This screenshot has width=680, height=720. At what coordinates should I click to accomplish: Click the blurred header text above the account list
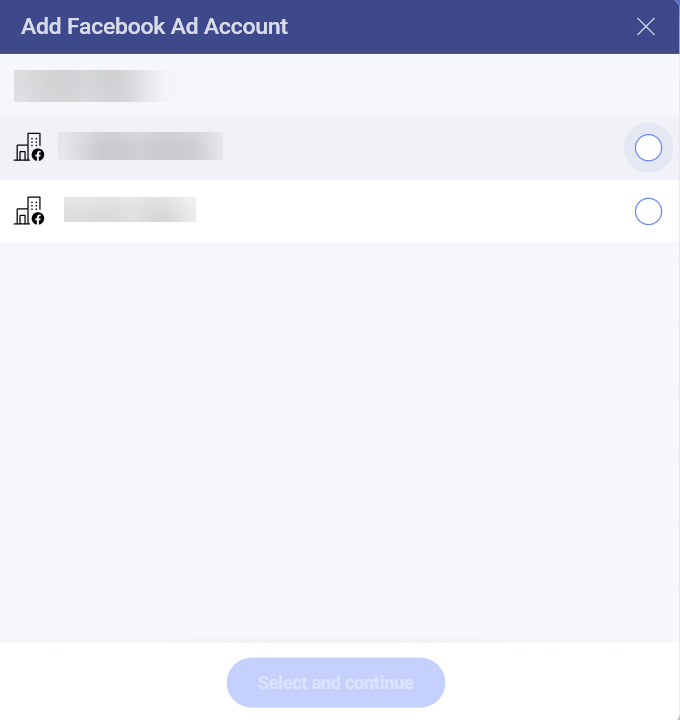[95, 86]
